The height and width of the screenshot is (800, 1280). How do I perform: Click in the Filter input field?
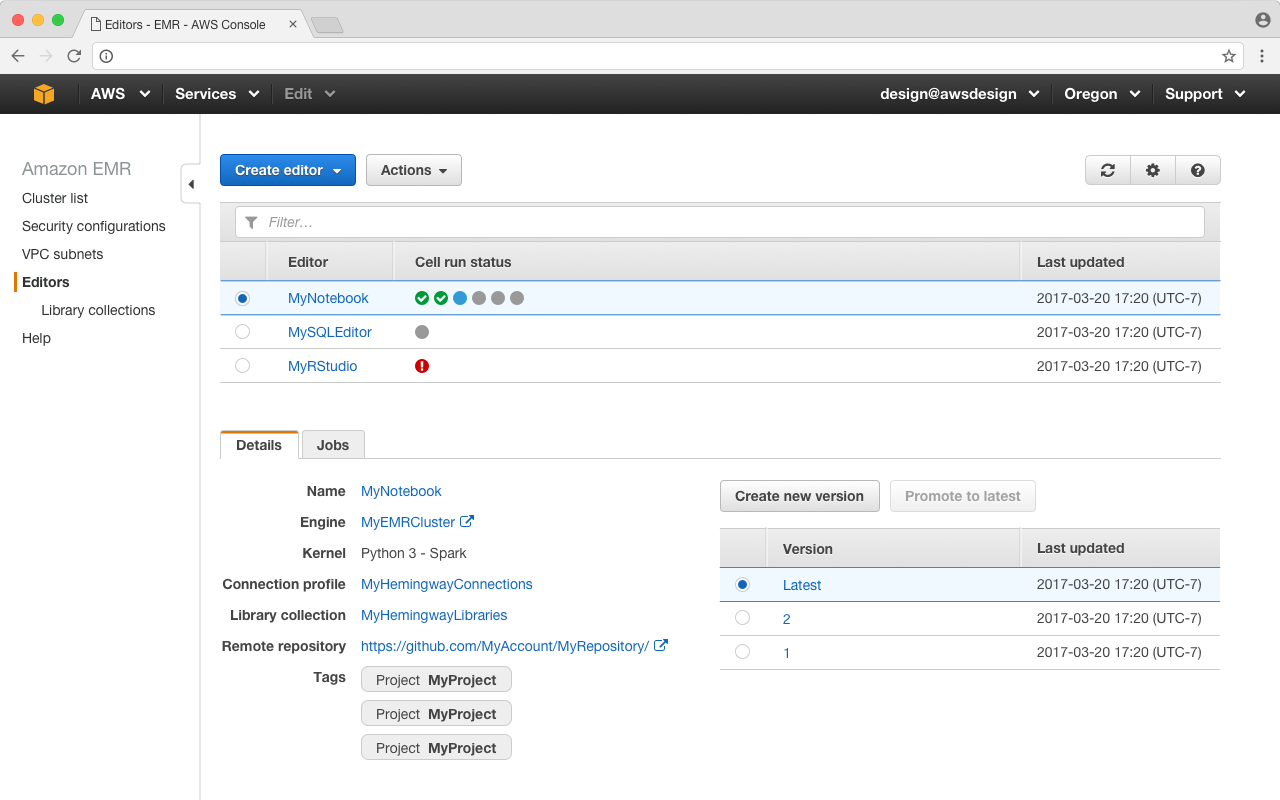720,222
